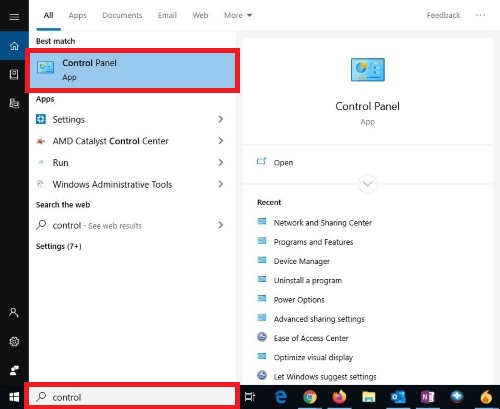Open Firefox from the taskbar

pyautogui.click(x=339, y=397)
